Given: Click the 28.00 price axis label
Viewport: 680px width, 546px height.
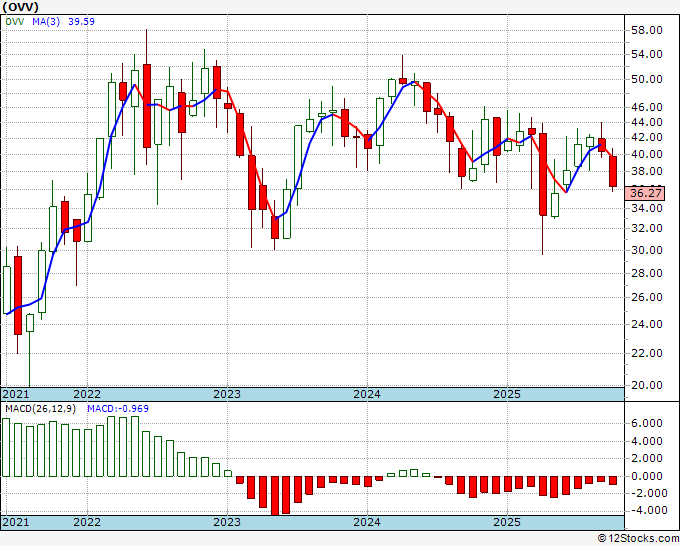Looking at the screenshot, I should pyautogui.click(x=647, y=273).
